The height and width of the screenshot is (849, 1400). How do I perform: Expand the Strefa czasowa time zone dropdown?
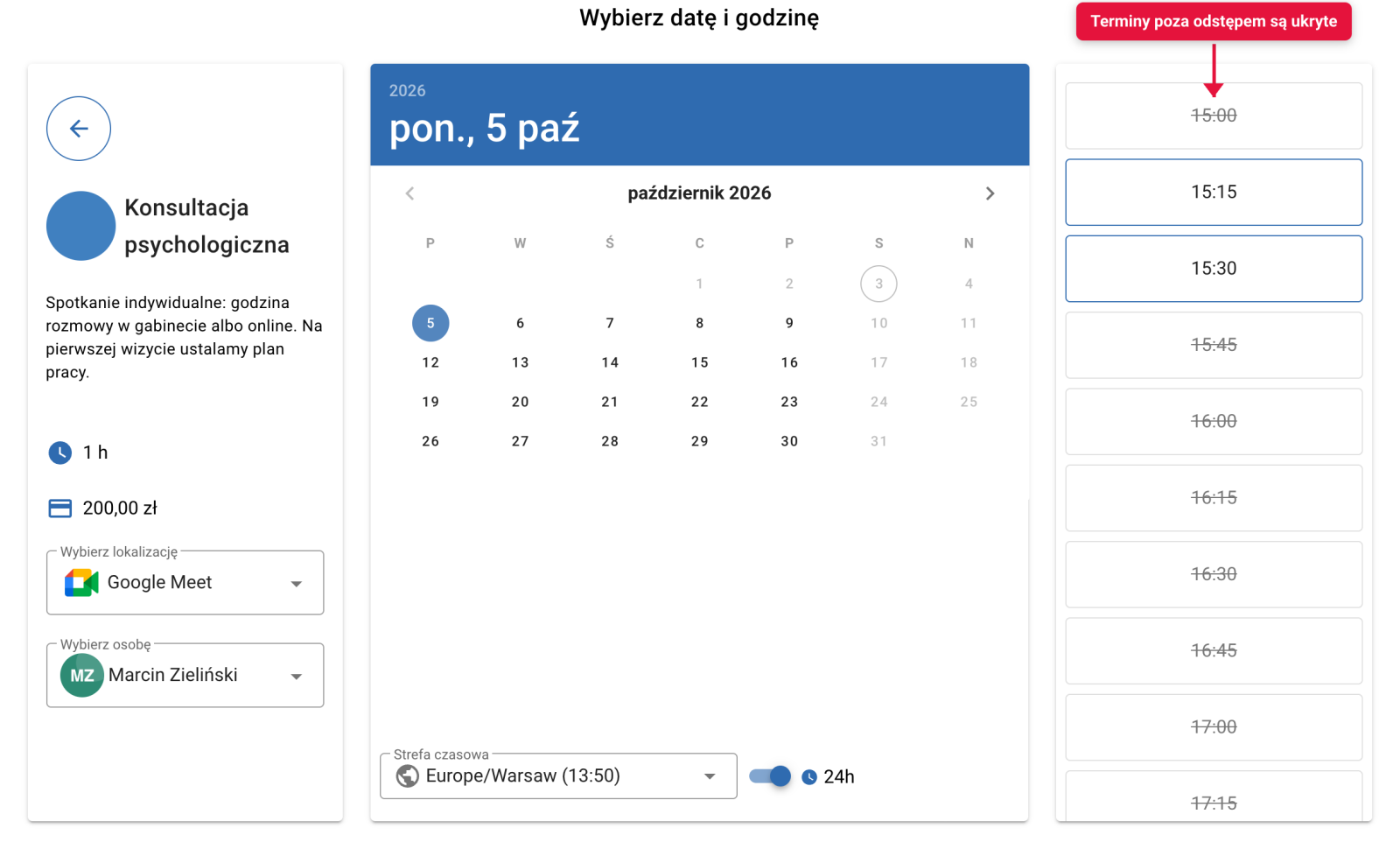coord(558,776)
